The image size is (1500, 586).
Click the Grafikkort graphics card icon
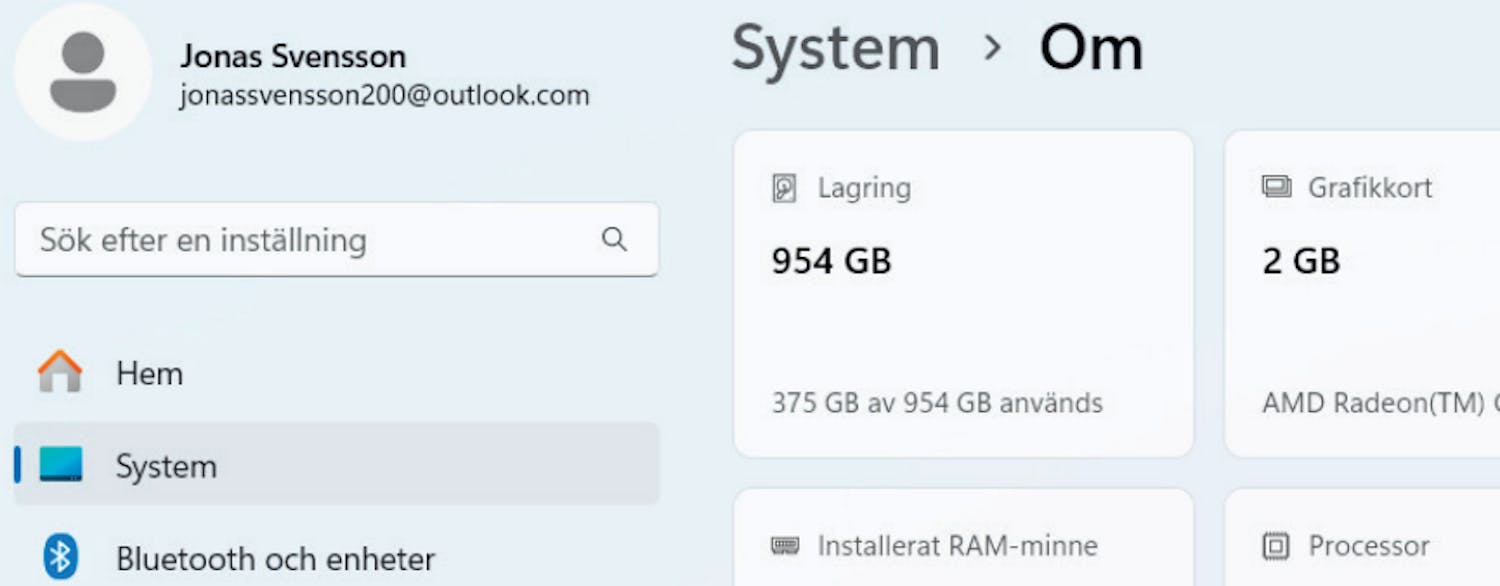pyautogui.click(x=1276, y=187)
